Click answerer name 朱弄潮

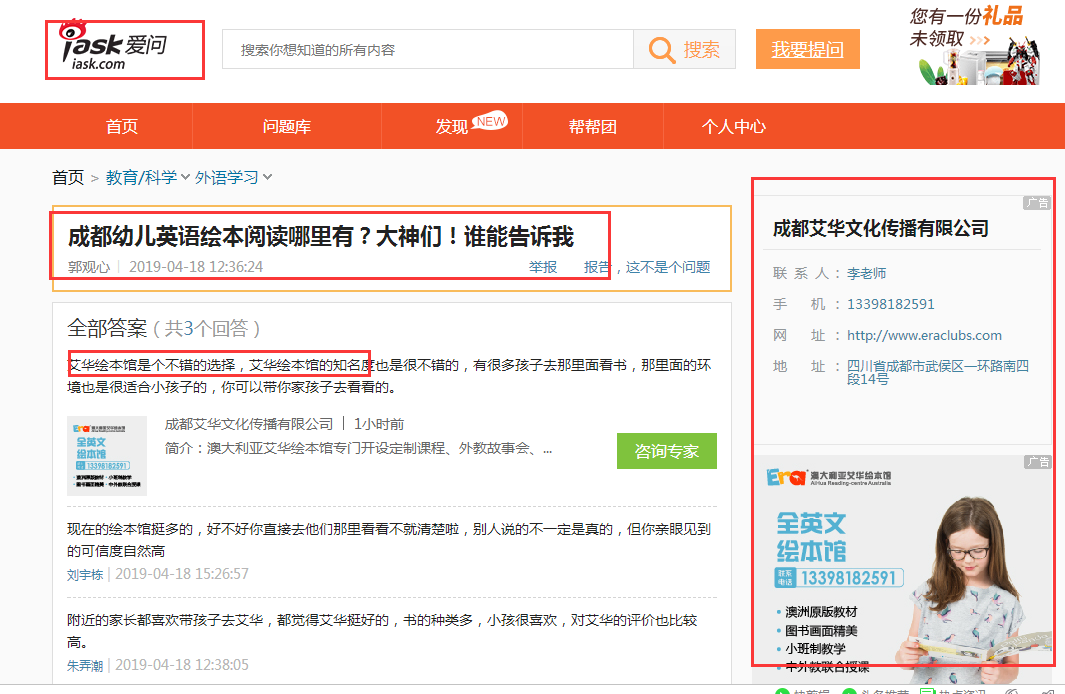click(85, 665)
